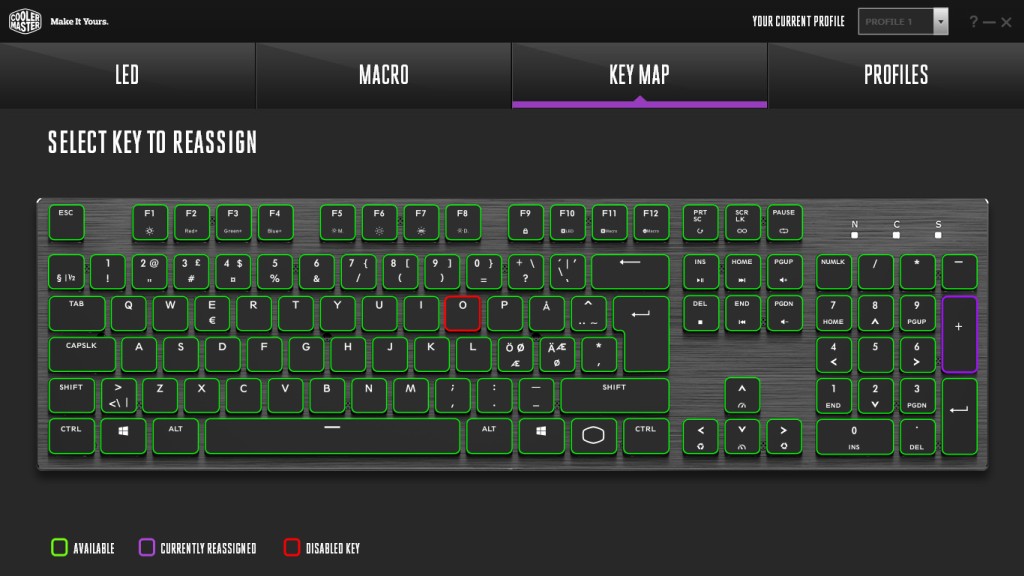The image size is (1024, 576).
Task: Select the NUMLK key
Action: [833, 271]
